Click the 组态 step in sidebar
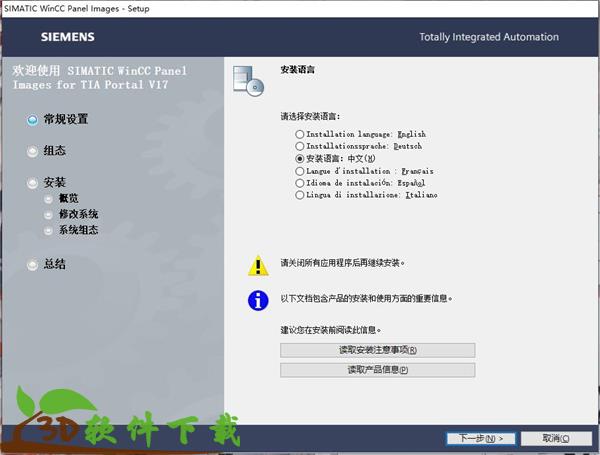 (54, 150)
